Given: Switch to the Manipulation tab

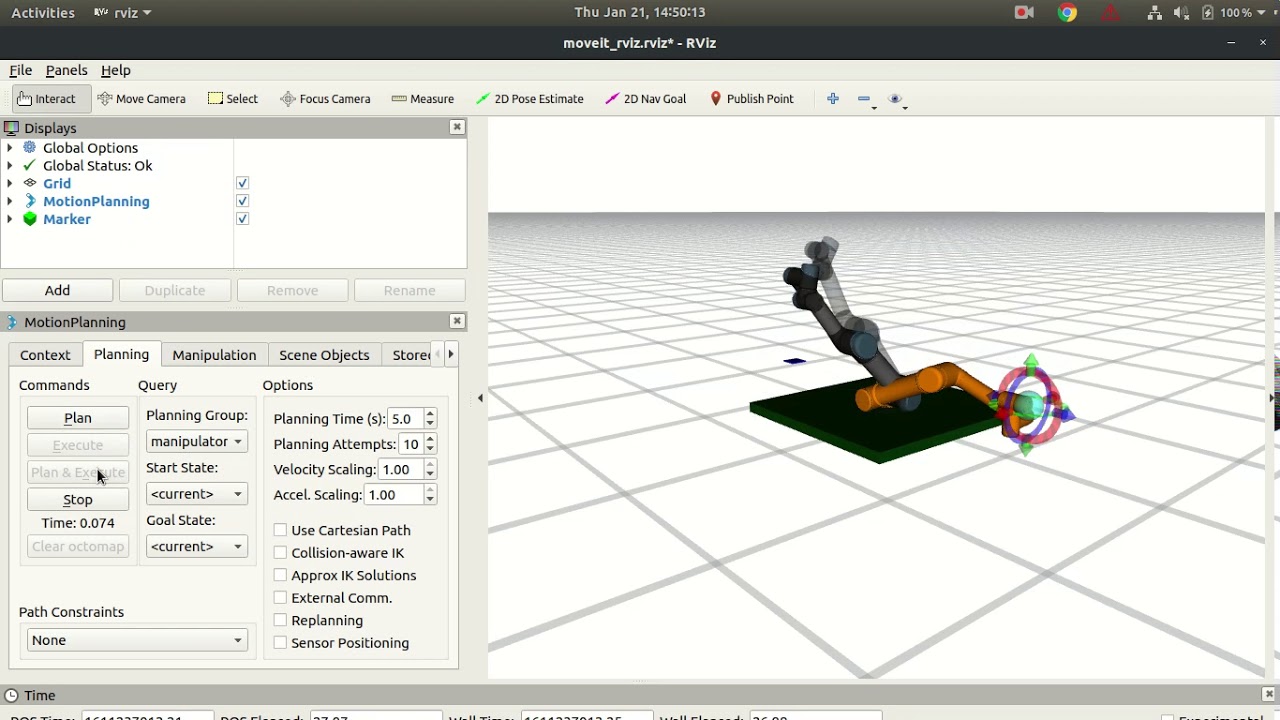Looking at the screenshot, I should tap(214, 355).
